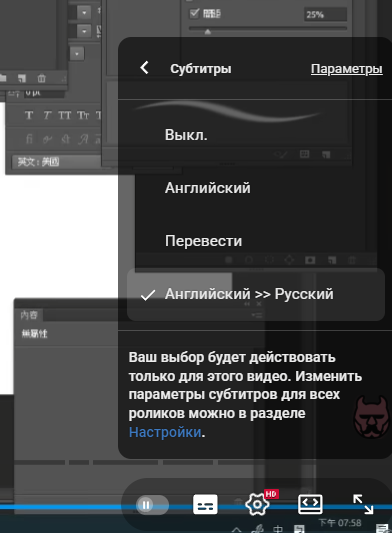
Task: Click the Faux Italic T icon in Photoshop
Action: (47, 116)
